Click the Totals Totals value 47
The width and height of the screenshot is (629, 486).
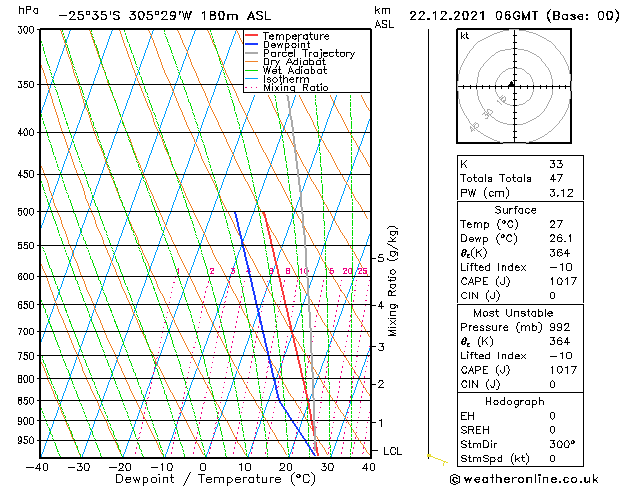(556, 178)
